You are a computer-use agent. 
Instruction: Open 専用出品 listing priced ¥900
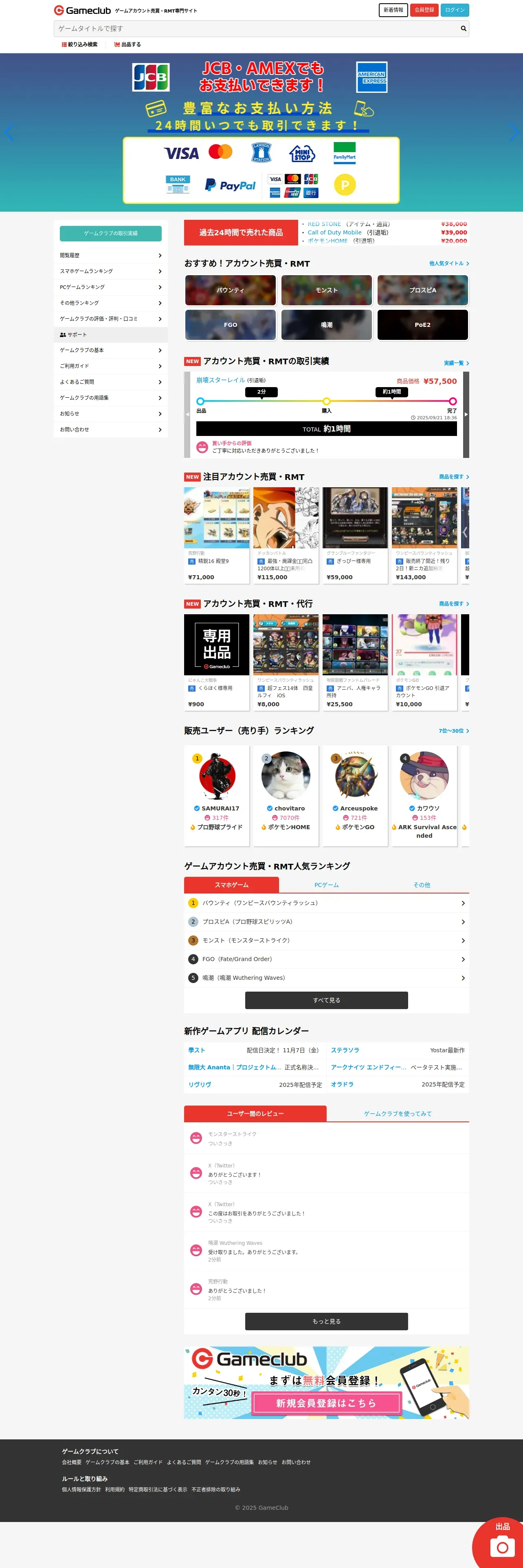tap(217, 662)
